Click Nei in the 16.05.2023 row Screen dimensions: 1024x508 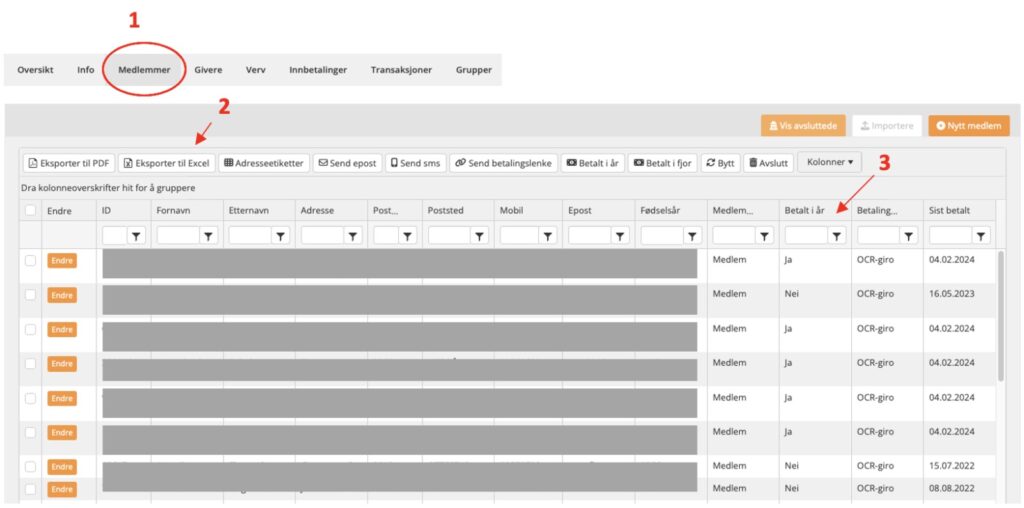click(792, 294)
